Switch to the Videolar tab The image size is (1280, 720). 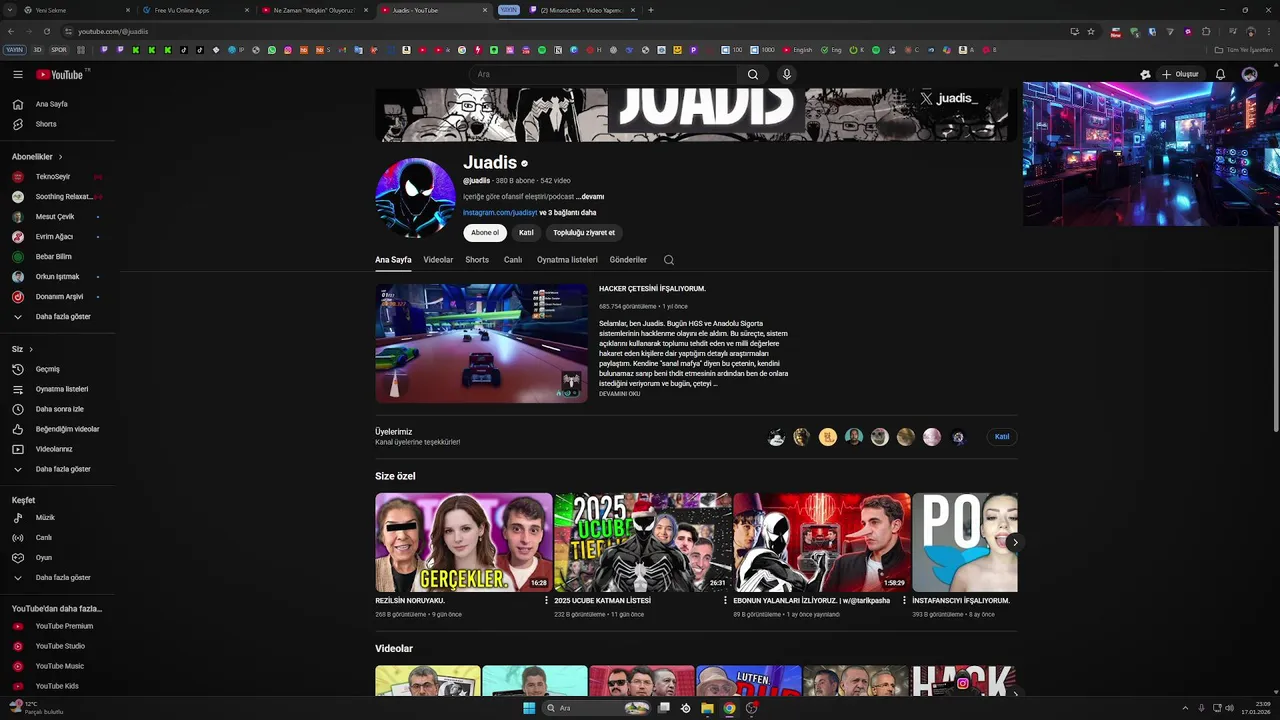pyautogui.click(x=438, y=260)
